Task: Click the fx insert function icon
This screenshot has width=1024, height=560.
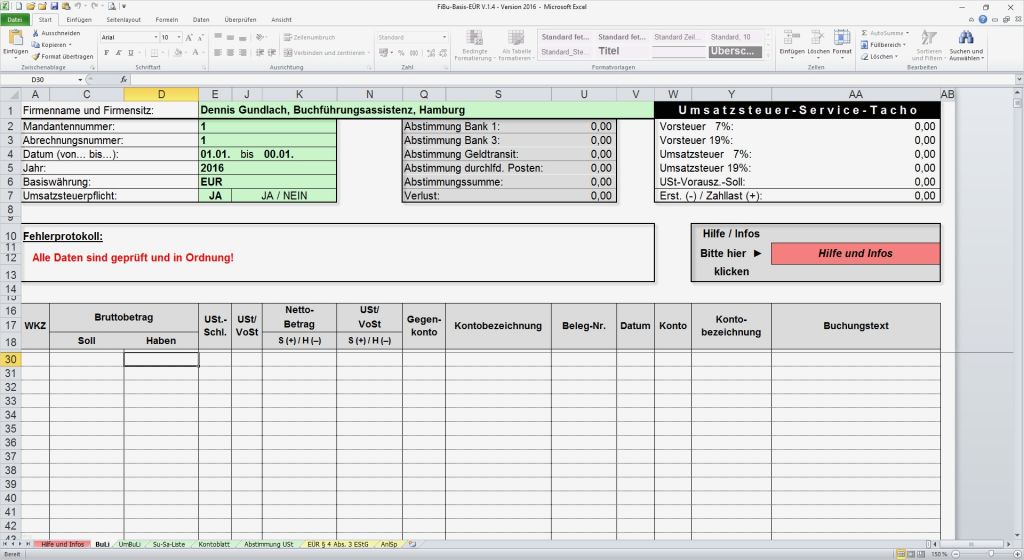Action: point(123,80)
